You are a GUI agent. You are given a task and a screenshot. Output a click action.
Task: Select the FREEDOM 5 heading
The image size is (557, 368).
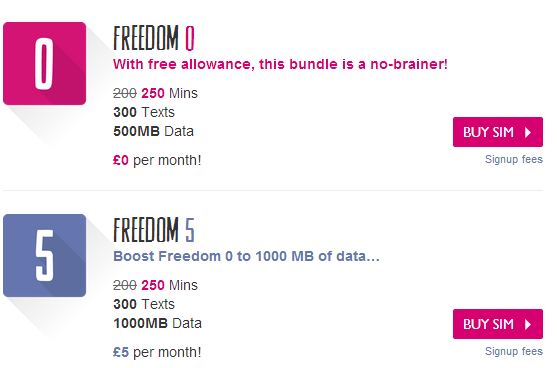coord(154,230)
